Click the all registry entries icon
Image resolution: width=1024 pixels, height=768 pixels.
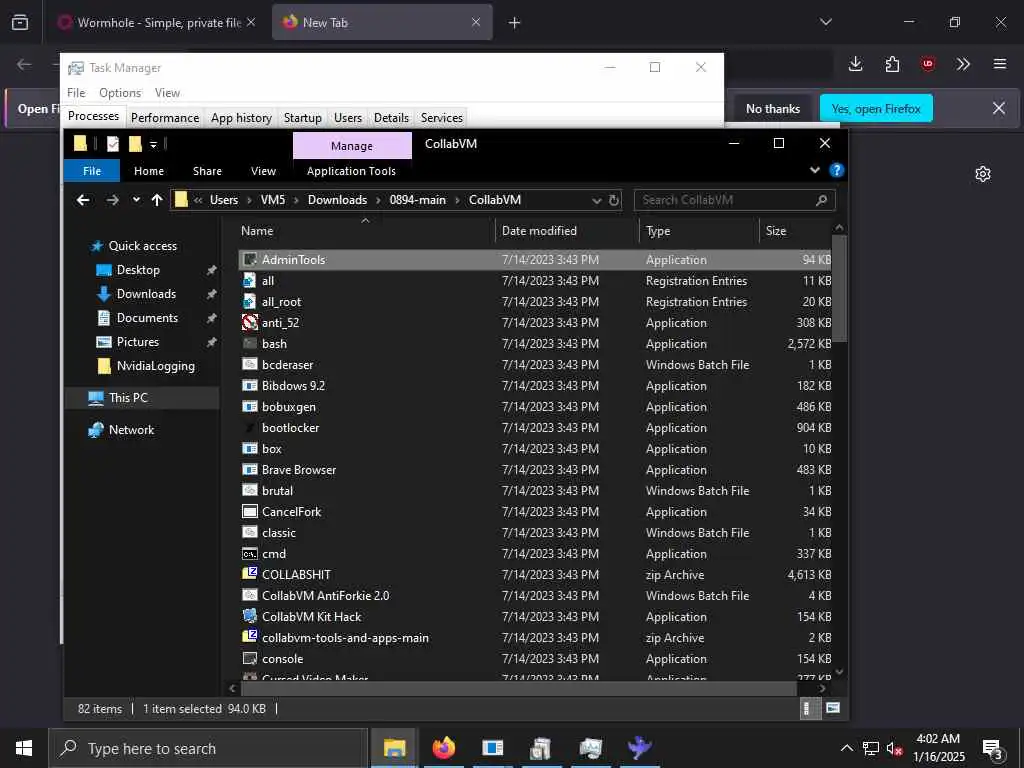(249, 280)
